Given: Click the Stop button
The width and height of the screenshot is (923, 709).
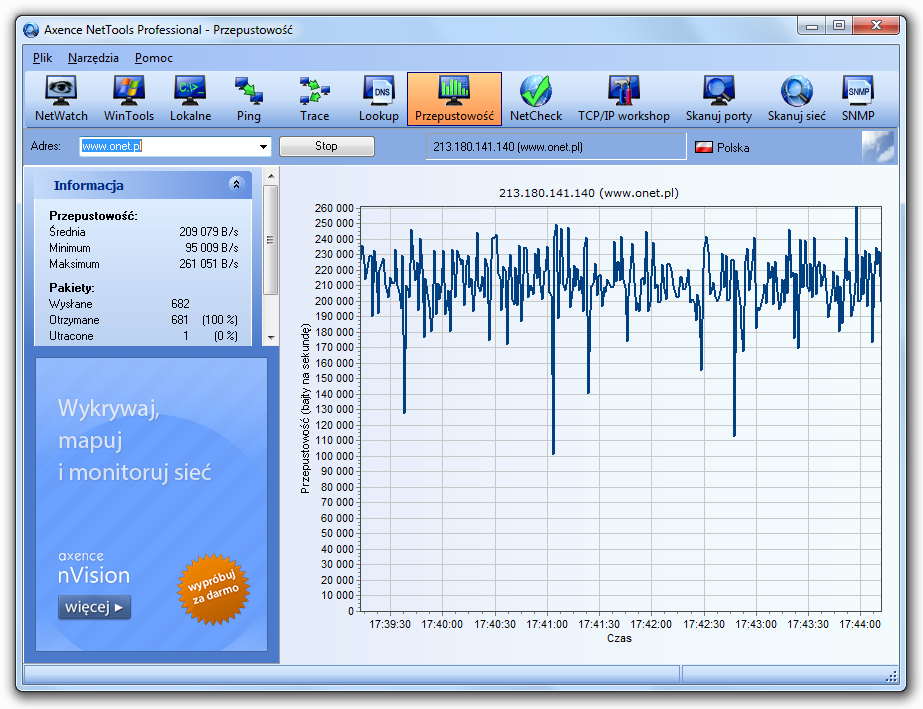Looking at the screenshot, I should click(327, 146).
